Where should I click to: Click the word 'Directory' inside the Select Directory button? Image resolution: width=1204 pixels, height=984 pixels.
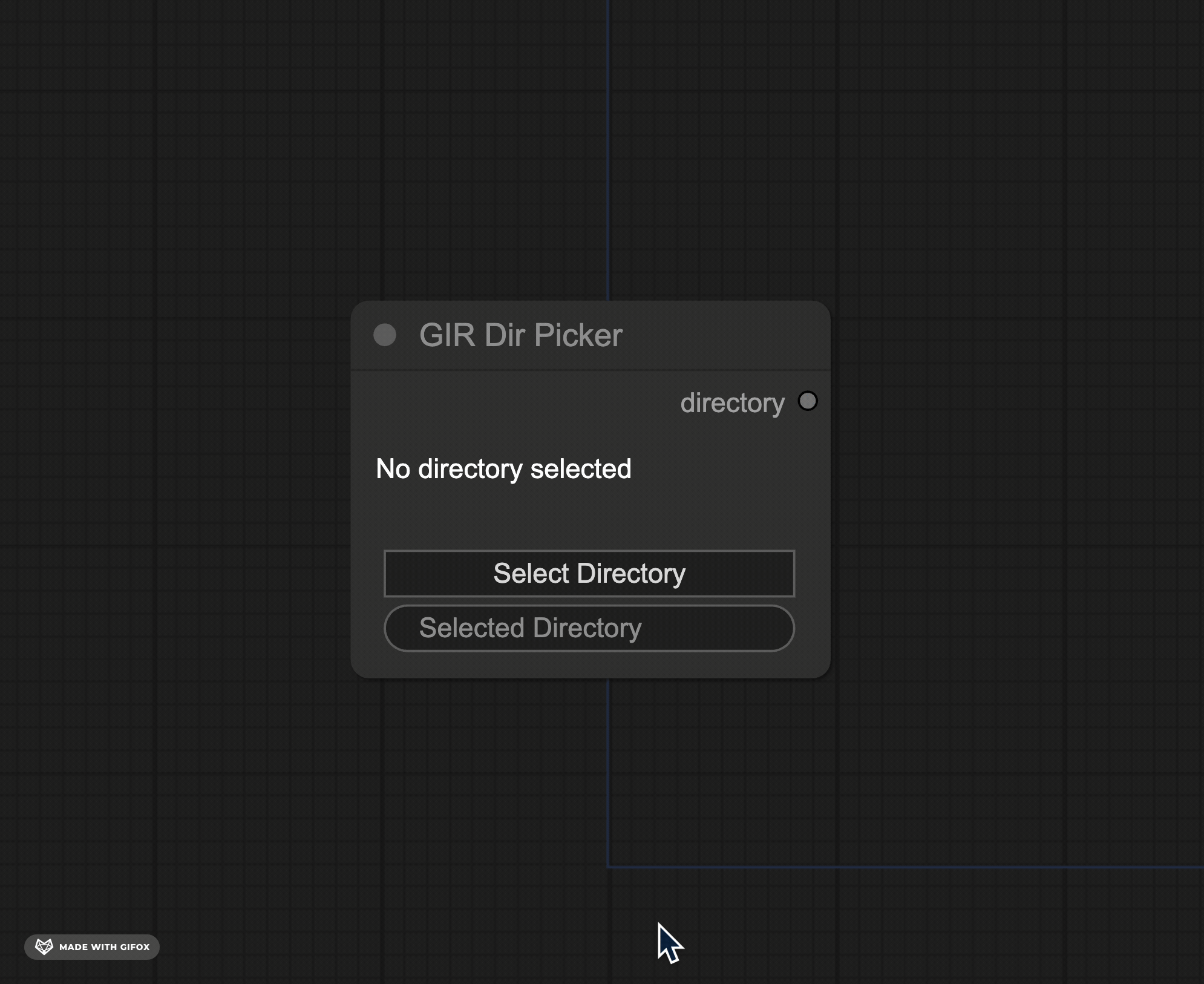pos(631,574)
